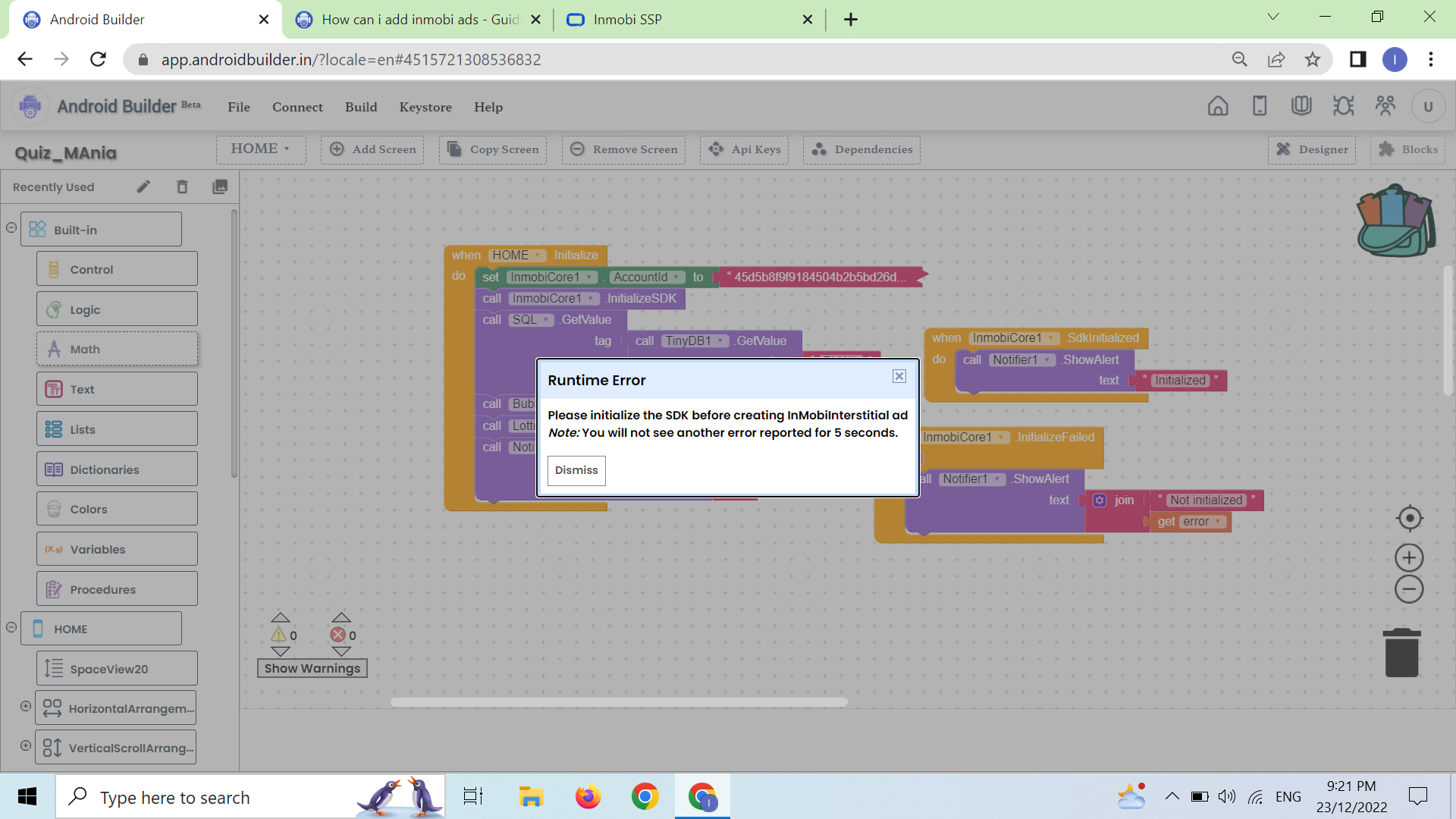Click the image icon beside Recently Used
This screenshot has height=819, width=1456.
220,187
